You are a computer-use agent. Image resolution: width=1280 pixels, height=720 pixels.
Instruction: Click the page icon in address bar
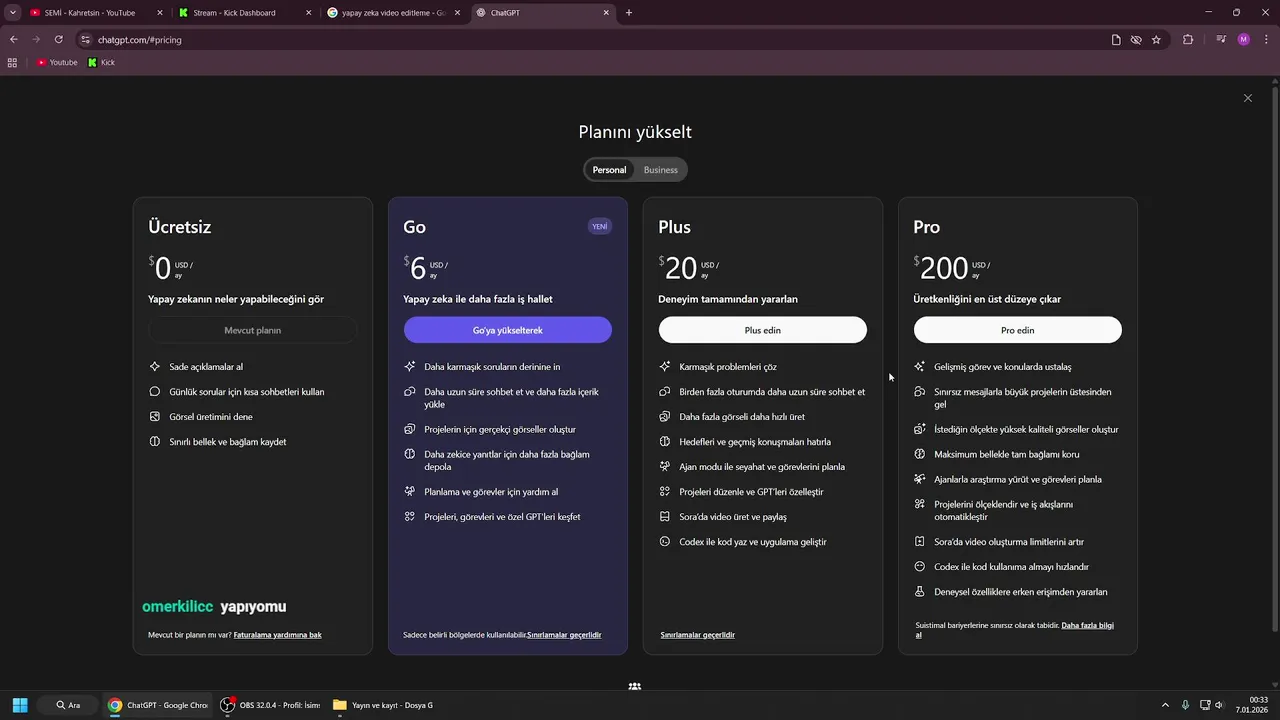click(x=1116, y=40)
